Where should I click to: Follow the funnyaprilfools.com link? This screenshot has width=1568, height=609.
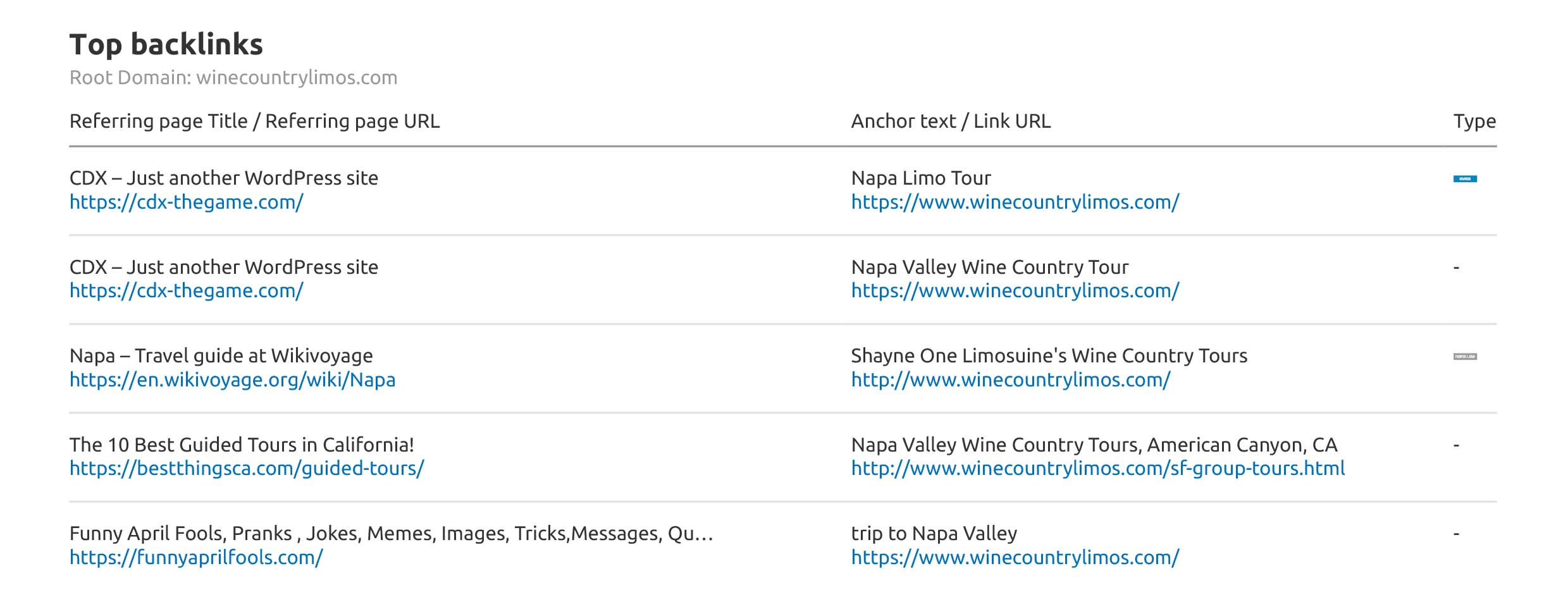pyautogui.click(x=196, y=558)
